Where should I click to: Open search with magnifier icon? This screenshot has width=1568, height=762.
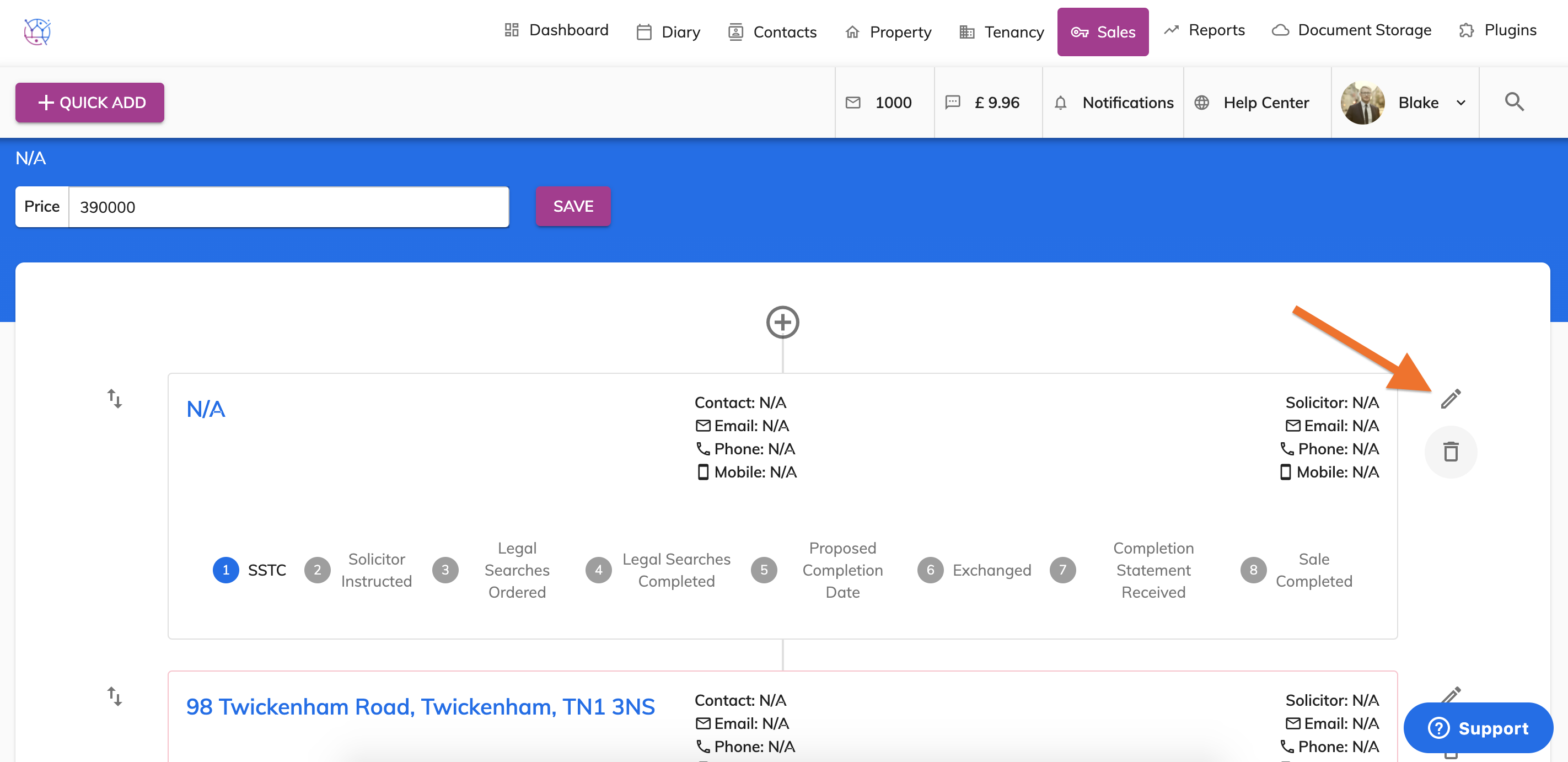(1514, 102)
